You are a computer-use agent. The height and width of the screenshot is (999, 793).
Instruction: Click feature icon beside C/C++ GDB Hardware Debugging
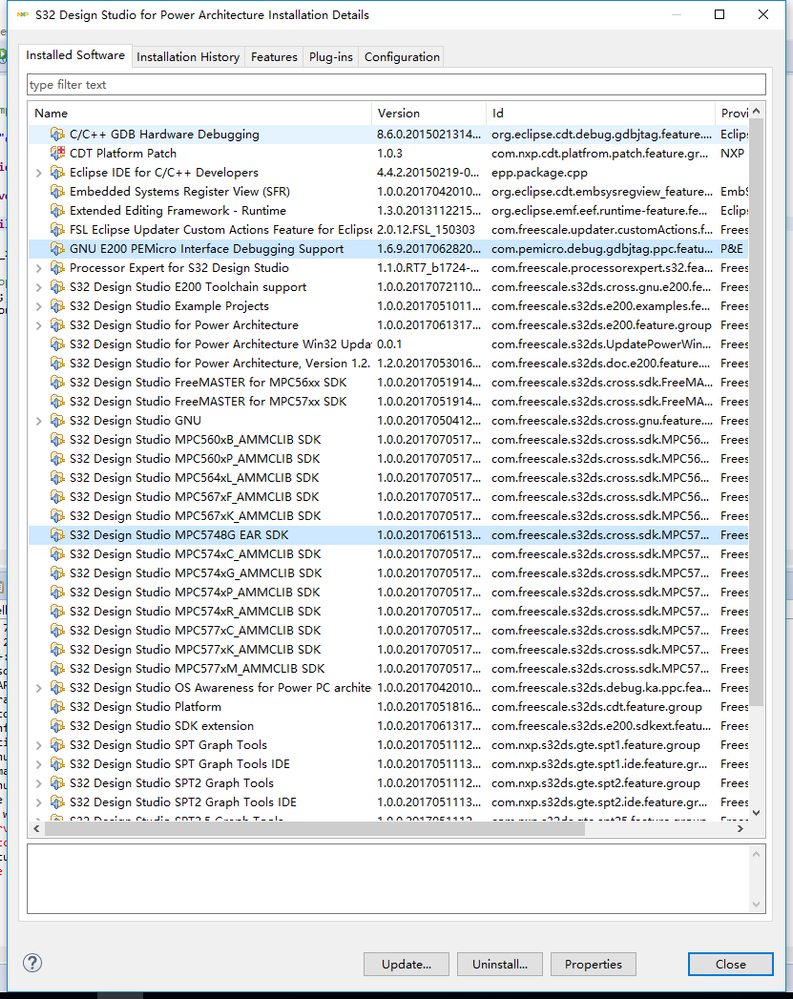57,134
